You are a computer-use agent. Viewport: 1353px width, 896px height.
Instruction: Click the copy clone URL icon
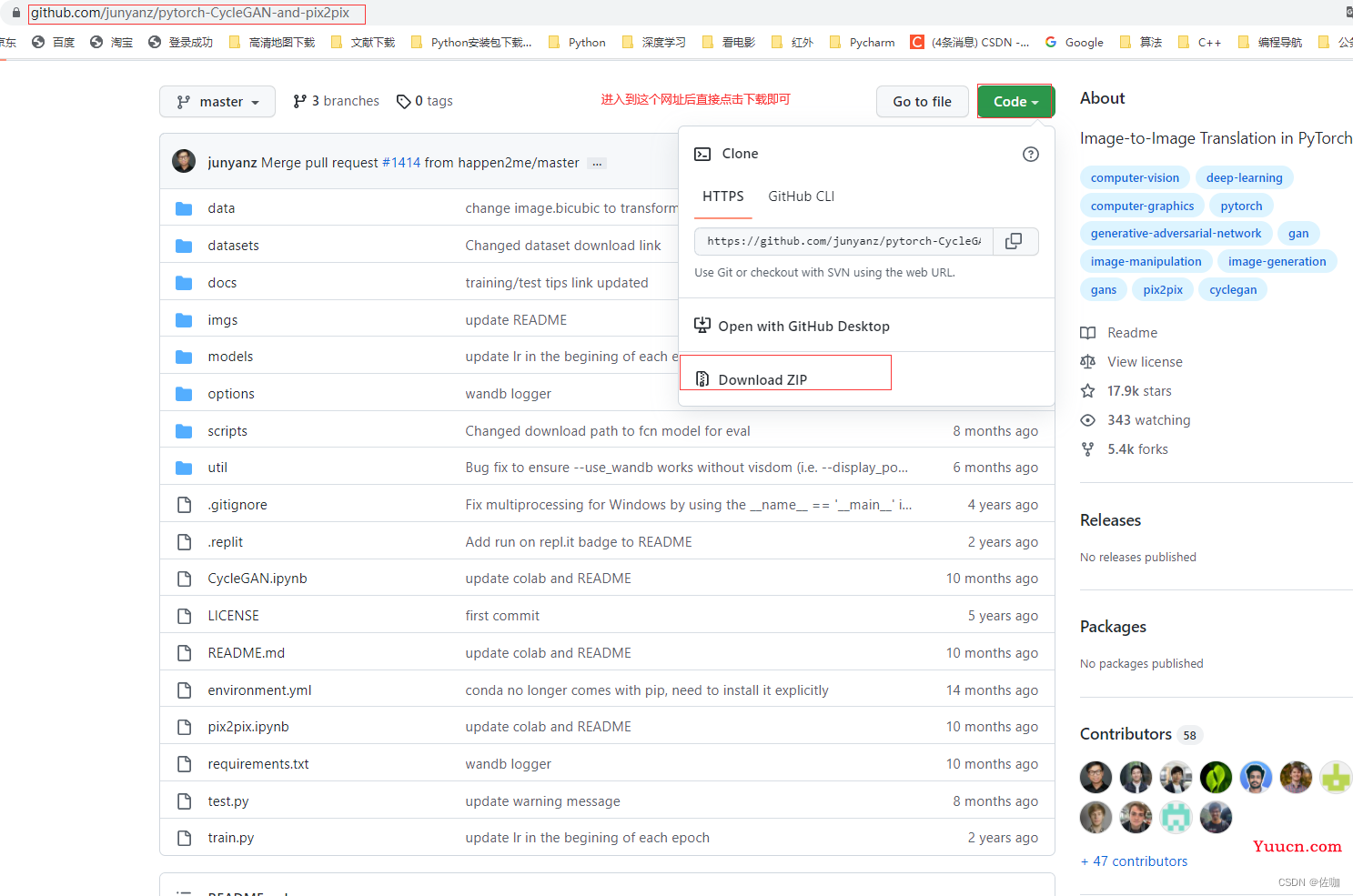tap(1014, 241)
